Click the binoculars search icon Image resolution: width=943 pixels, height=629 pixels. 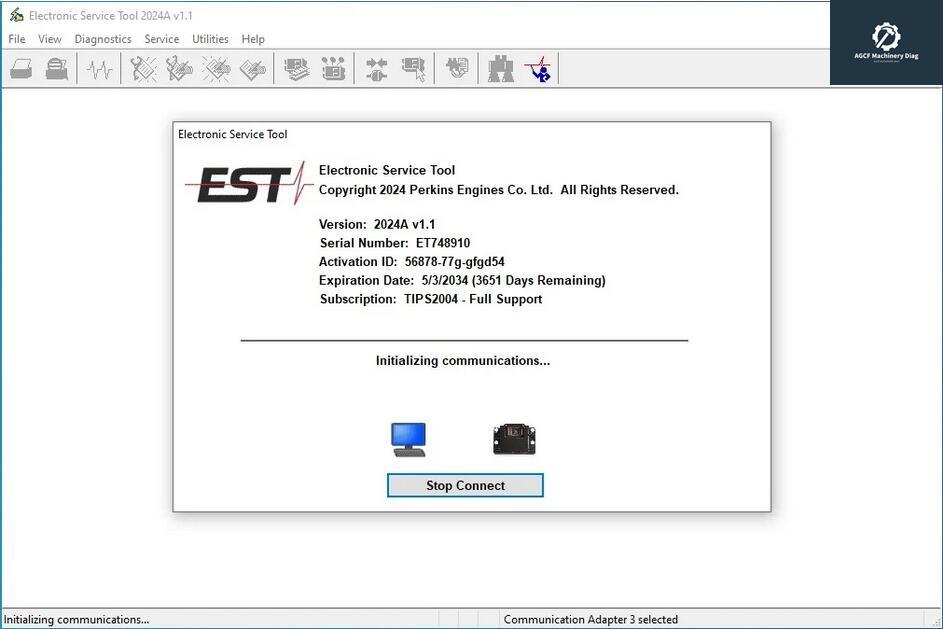[500, 69]
